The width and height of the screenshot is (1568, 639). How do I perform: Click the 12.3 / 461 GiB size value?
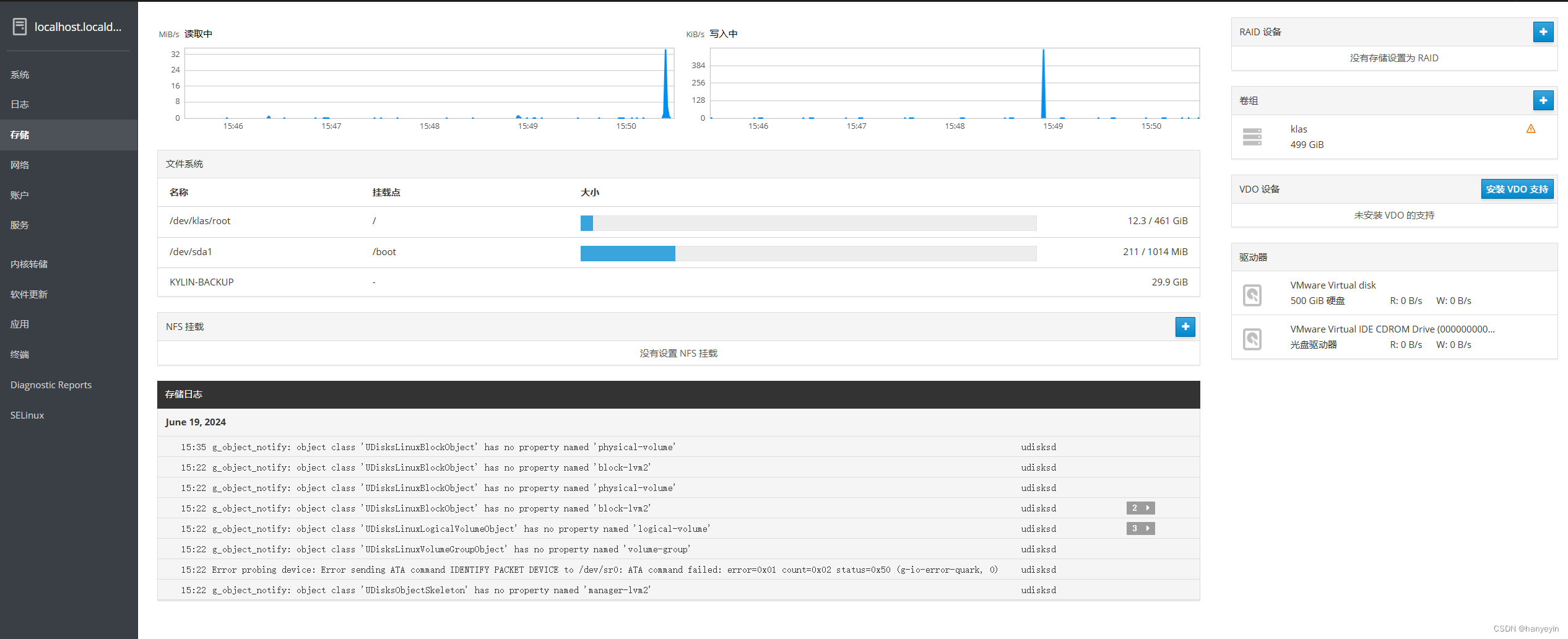tap(1157, 220)
